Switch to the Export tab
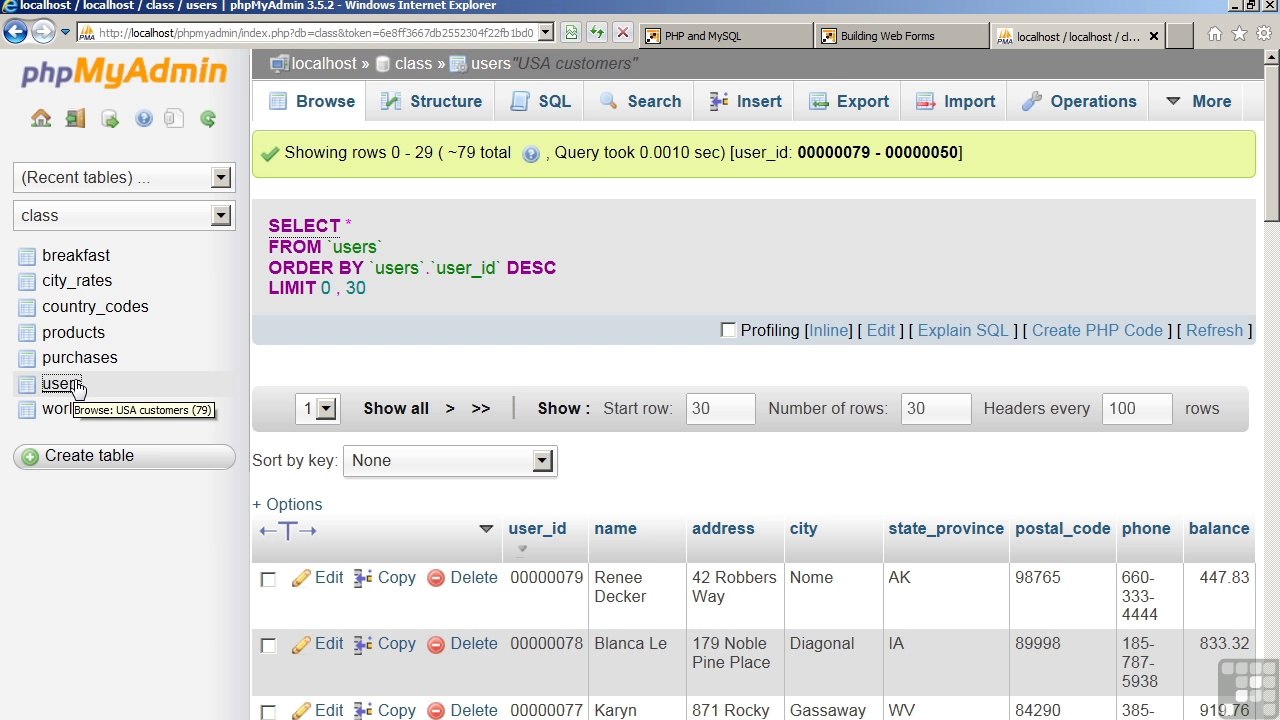This screenshot has height=720, width=1280. tap(849, 101)
